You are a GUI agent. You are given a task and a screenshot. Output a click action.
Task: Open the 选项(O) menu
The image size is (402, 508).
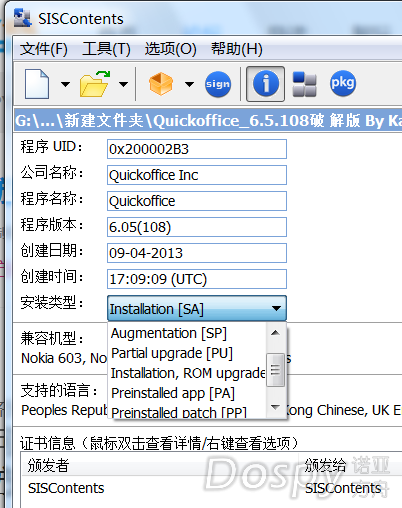pyautogui.click(x=170, y=49)
